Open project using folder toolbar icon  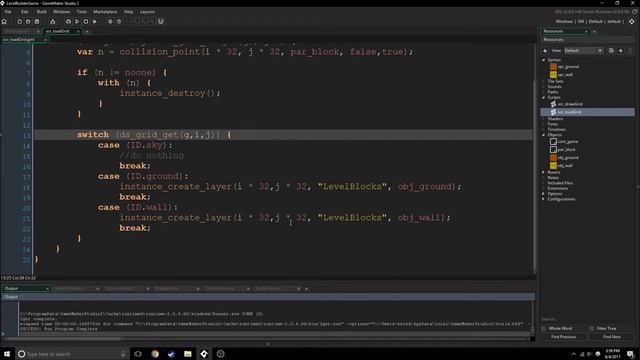tap(28, 22)
